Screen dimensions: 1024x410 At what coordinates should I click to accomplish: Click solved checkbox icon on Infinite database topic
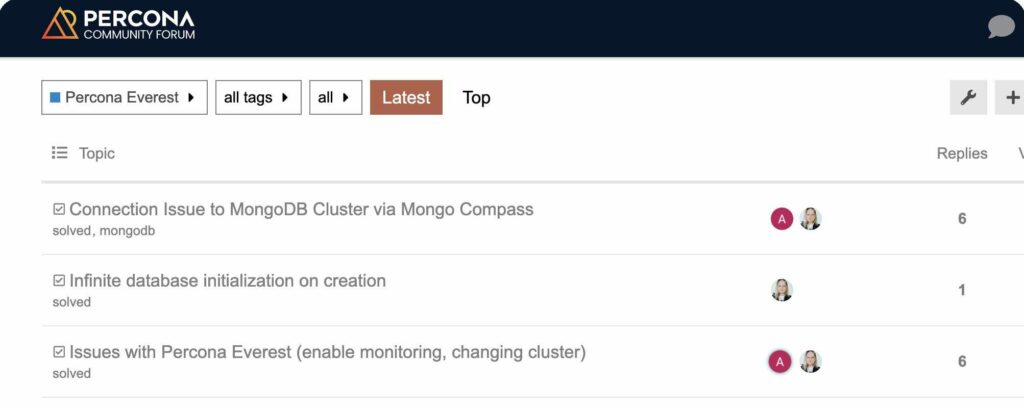pos(59,281)
